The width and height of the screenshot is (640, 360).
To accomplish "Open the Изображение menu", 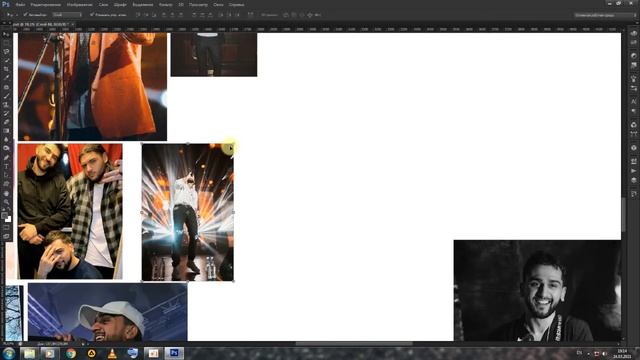I will 79,4.
